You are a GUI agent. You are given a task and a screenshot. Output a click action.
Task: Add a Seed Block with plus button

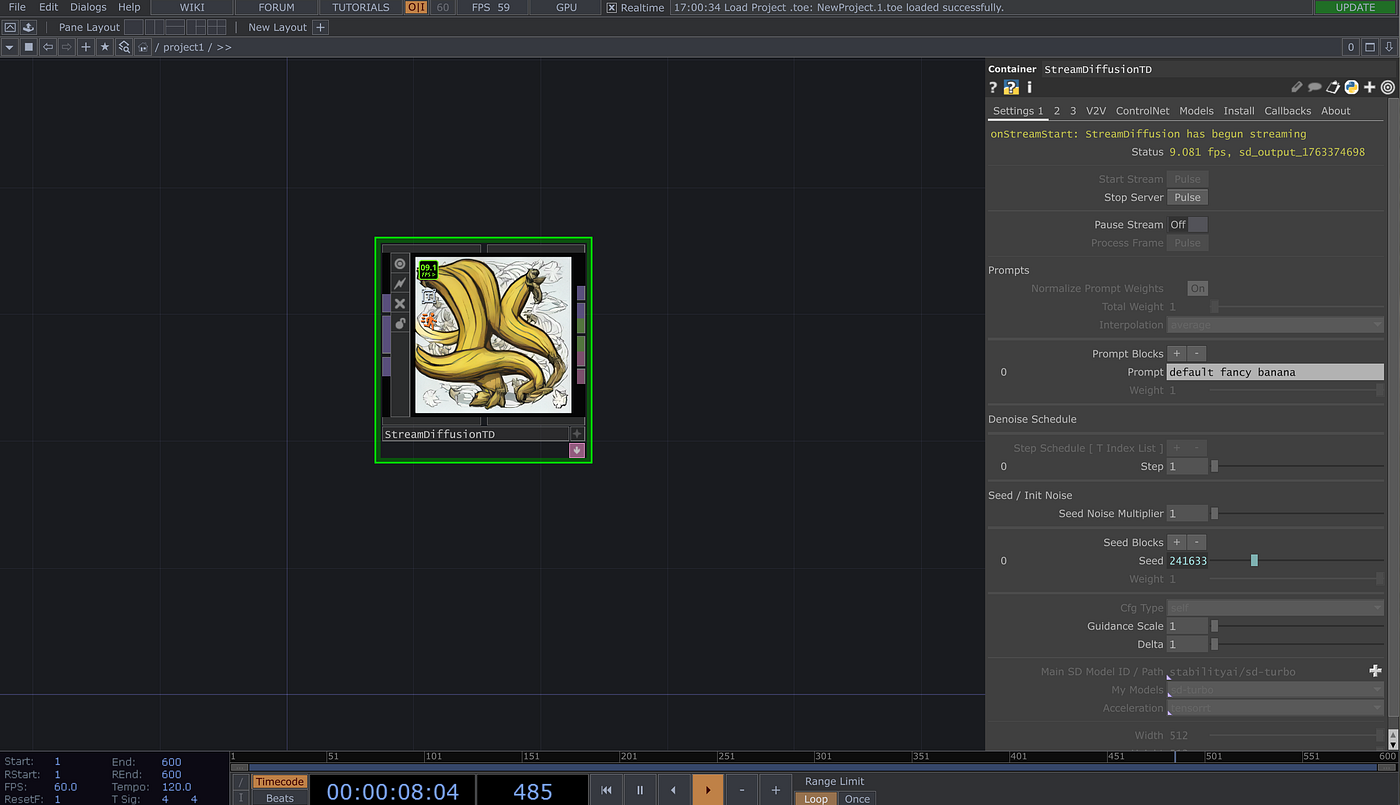1177,542
